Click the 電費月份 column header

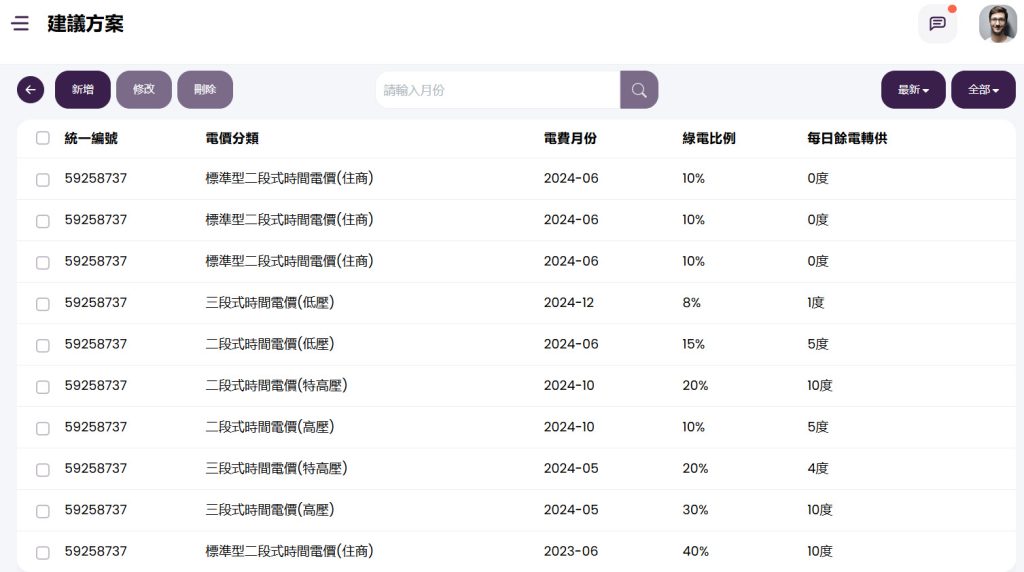click(x=570, y=139)
